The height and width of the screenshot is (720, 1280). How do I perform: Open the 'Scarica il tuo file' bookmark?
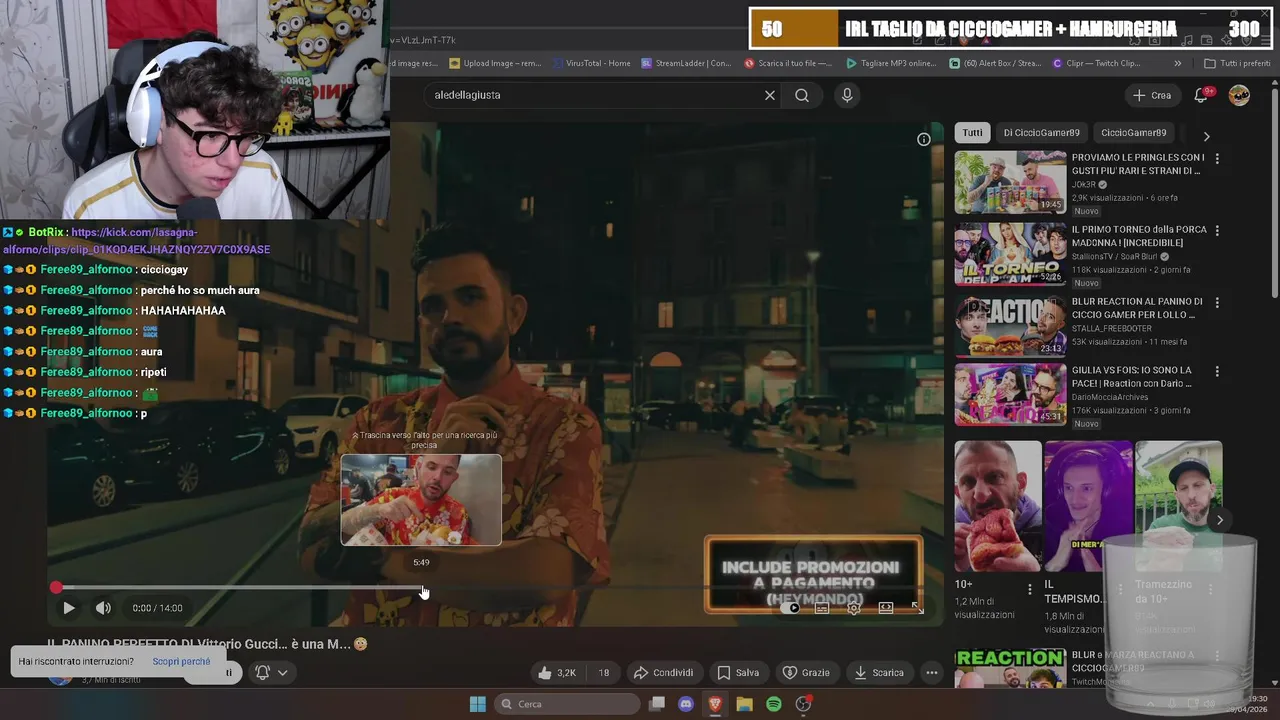point(788,63)
